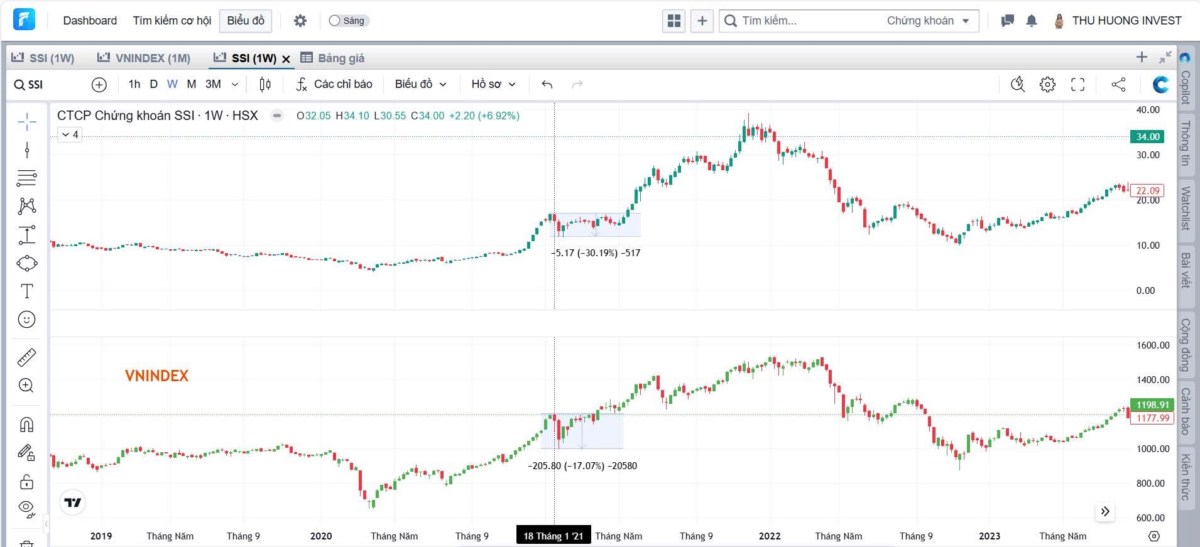
Task: Switch to VNINDEX (1M) tab
Action: pos(145,58)
